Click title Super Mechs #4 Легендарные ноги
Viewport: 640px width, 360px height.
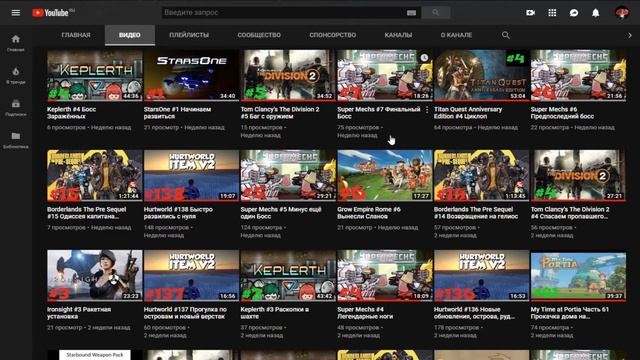tap(365, 313)
